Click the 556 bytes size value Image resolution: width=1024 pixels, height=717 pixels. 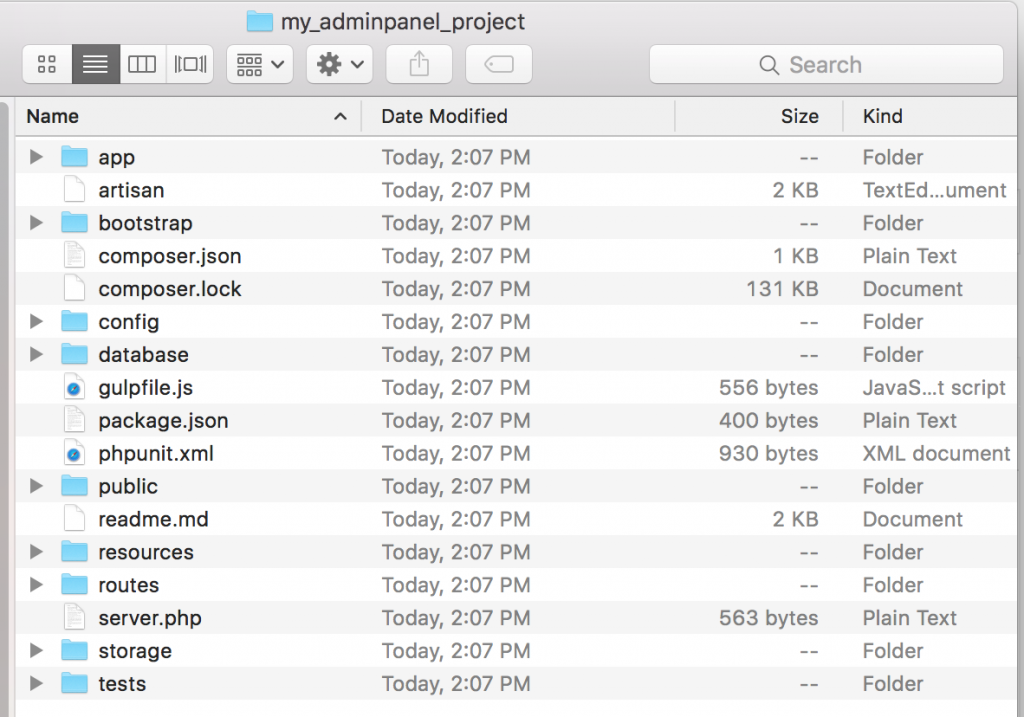pos(769,387)
